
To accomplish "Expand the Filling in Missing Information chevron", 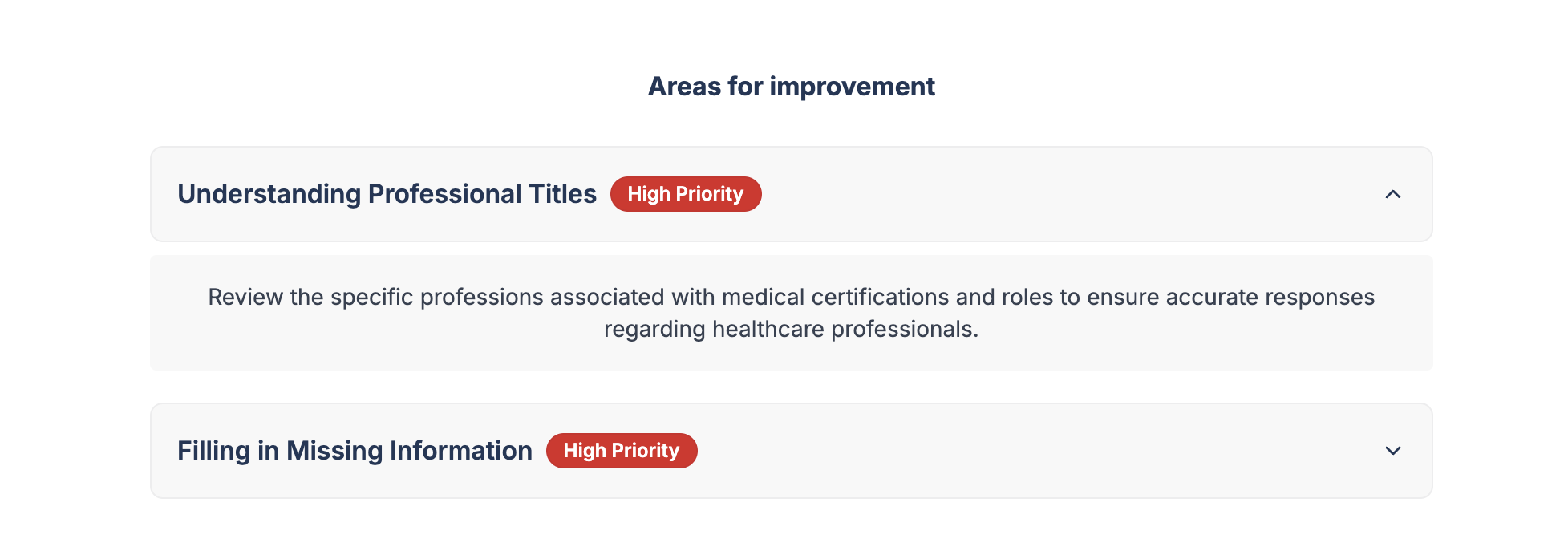I will click(x=1392, y=451).
